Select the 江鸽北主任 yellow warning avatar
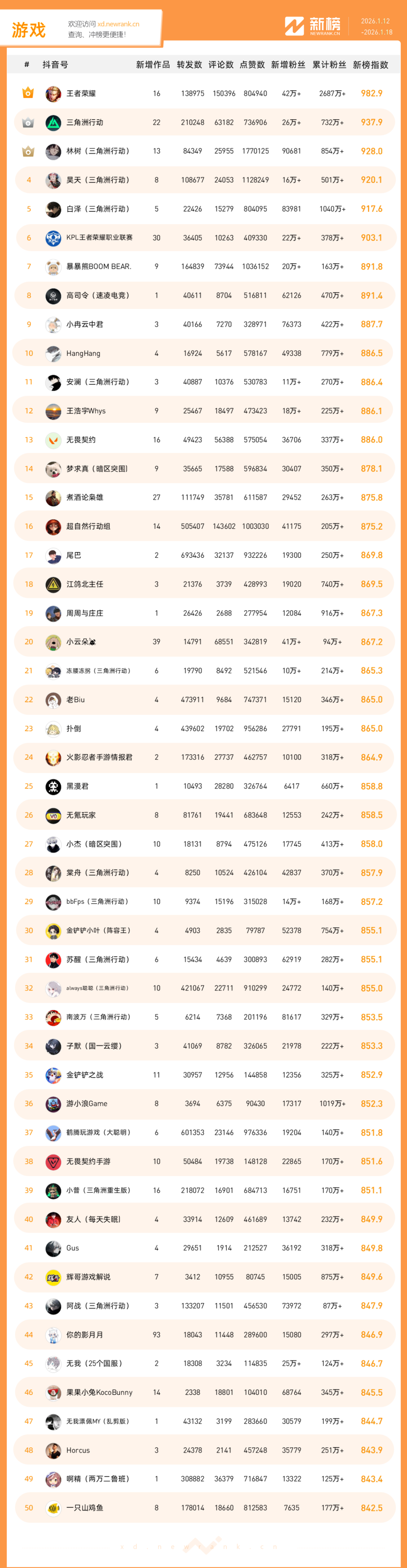407x1568 pixels. click(x=53, y=584)
